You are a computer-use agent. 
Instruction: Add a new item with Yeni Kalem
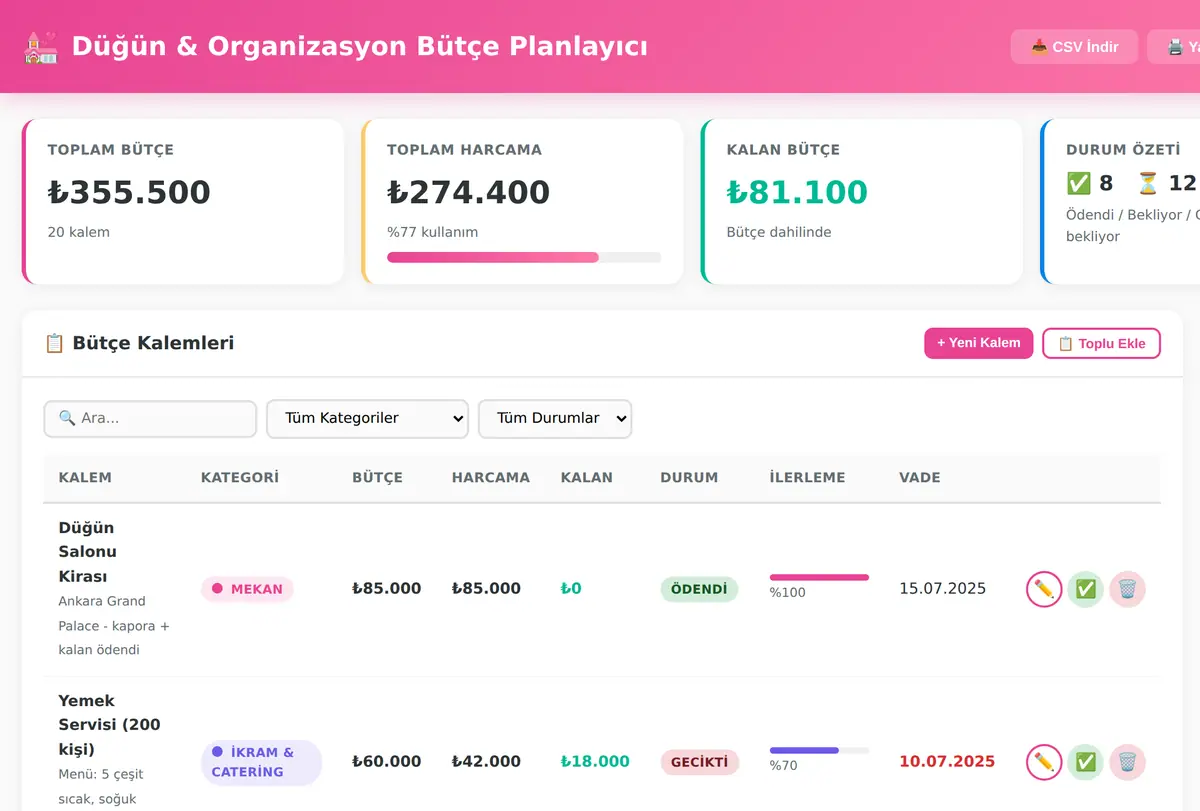click(x=978, y=343)
